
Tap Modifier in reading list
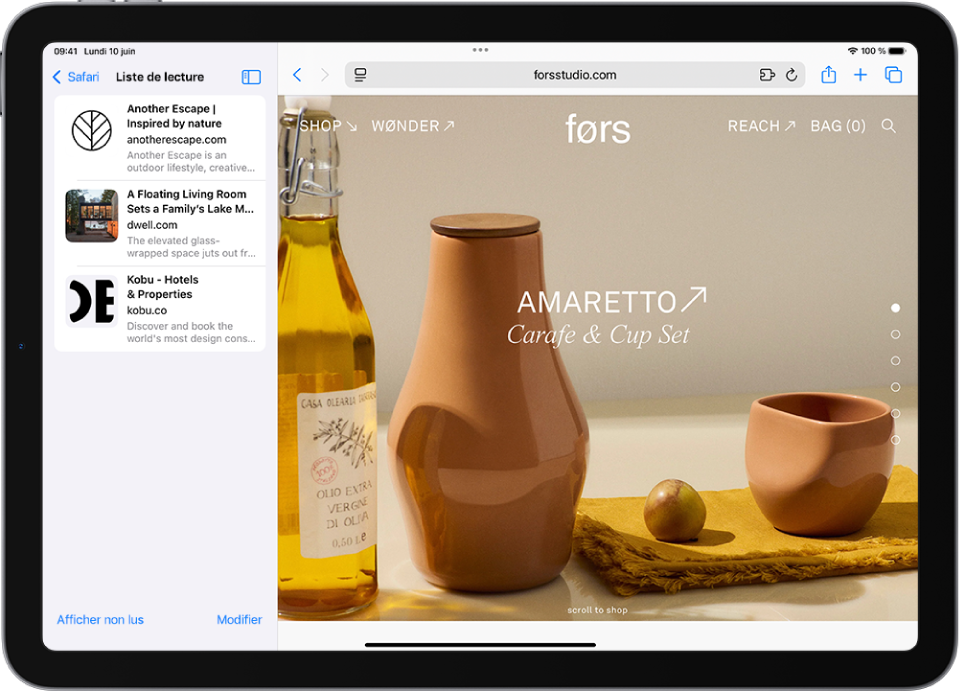(x=239, y=620)
